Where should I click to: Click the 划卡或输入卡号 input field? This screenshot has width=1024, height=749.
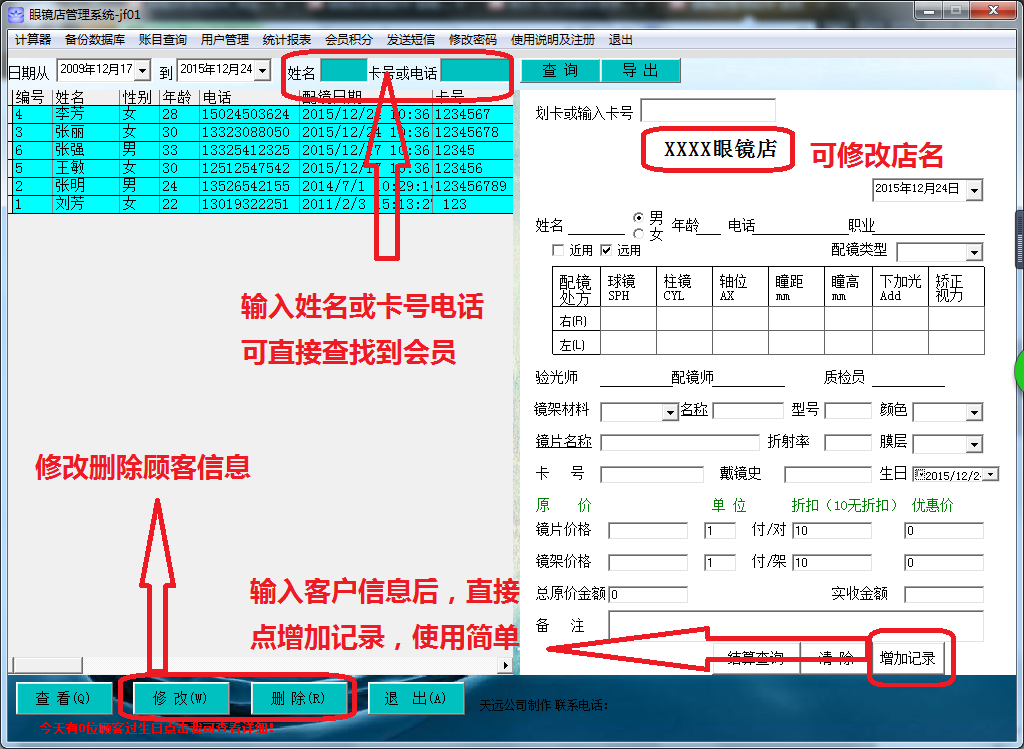point(707,111)
